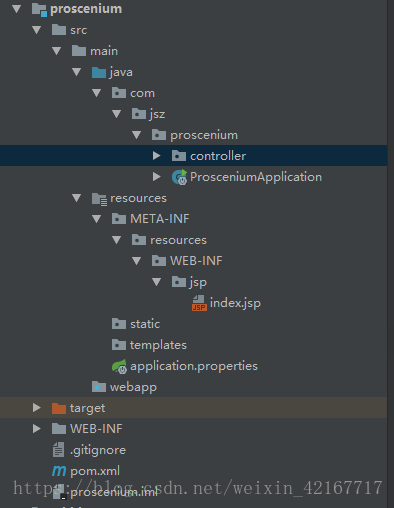Collapse the proscenium root module arrow
Viewport: 394px width, 508px height.
point(16,9)
